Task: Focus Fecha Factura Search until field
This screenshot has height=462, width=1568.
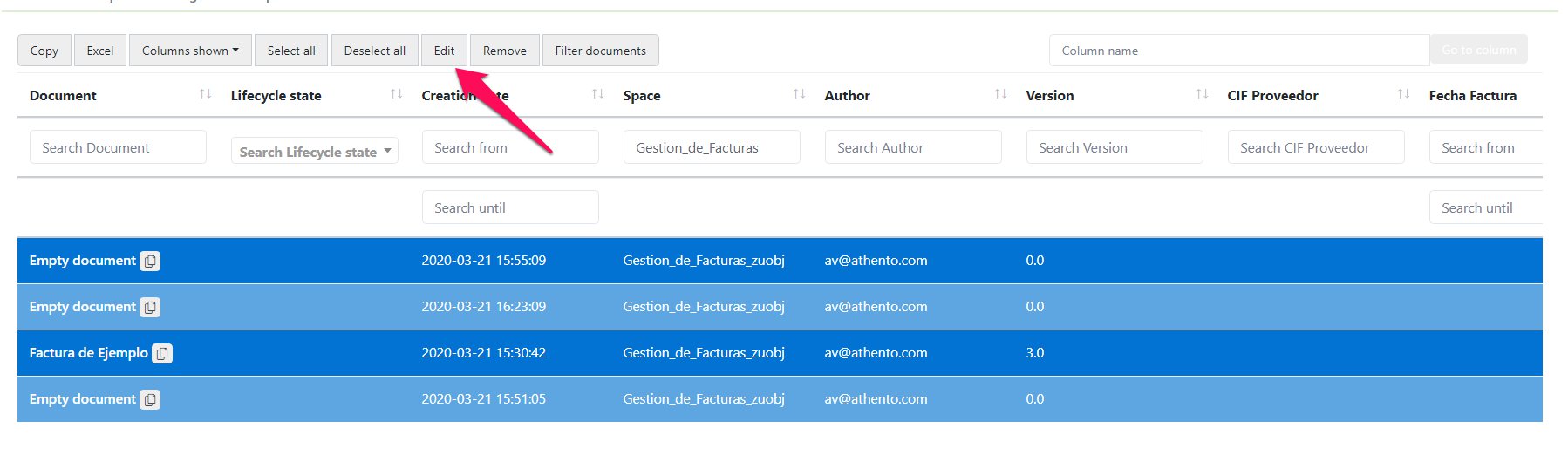Action: tap(1486, 207)
